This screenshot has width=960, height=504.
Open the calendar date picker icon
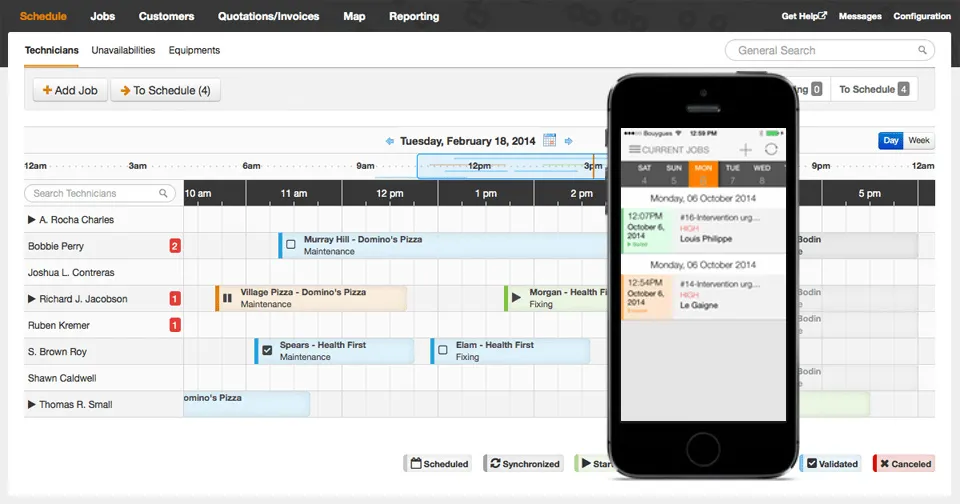pos(549,140)
